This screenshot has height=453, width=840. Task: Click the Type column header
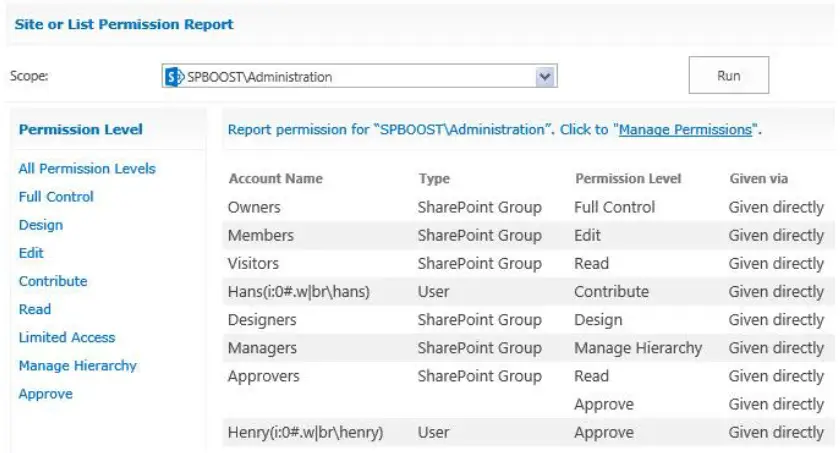pyautogui.click(x=434, y=179)
